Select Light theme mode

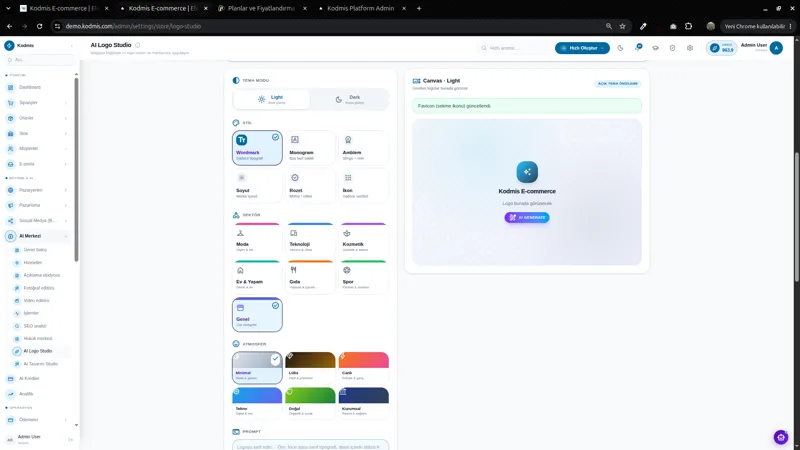point(271,99)
